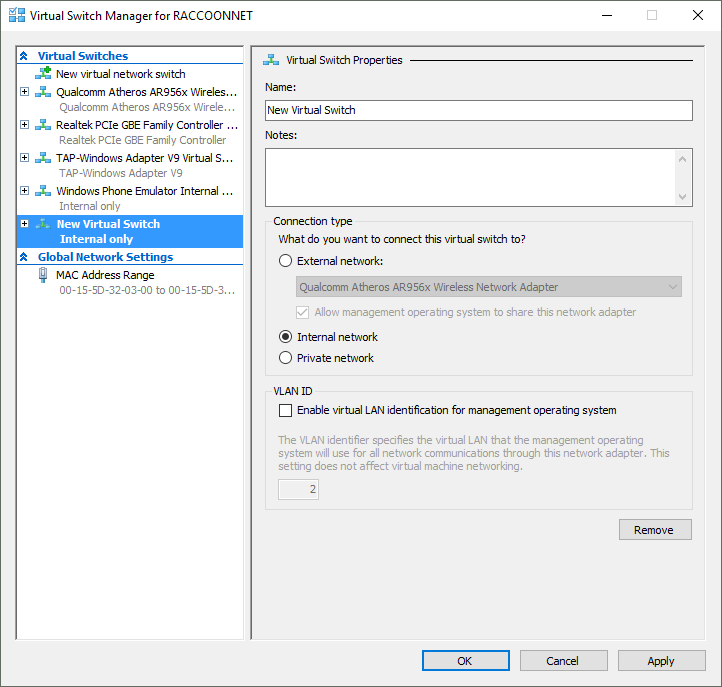Select Windows Phone Emulator Internal switch entry
The height and width of the screenshot is (687, 722).
pos(130,198)
